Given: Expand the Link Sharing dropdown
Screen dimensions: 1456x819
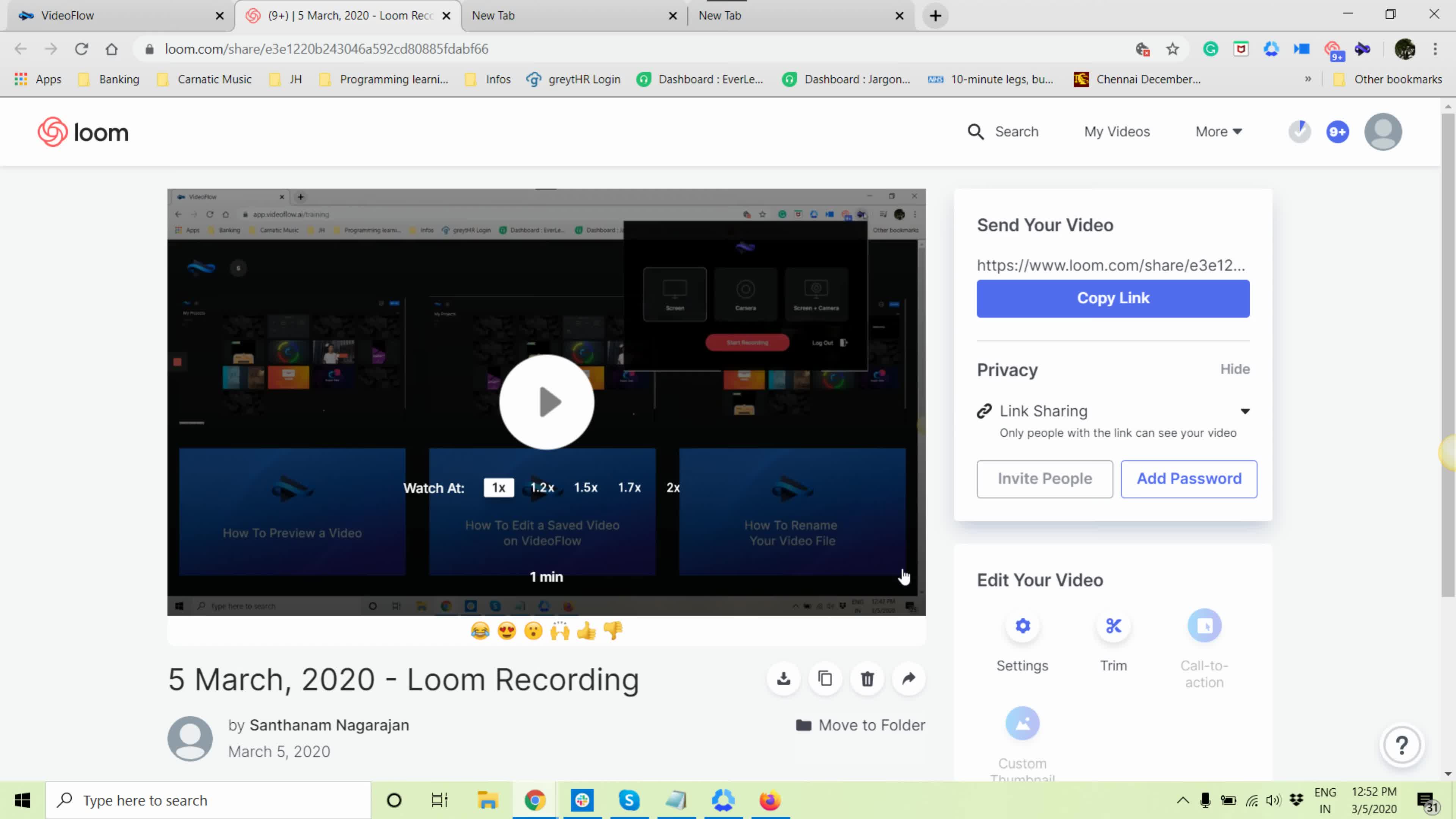Looking at the screenshot, I should [1245, 411].
